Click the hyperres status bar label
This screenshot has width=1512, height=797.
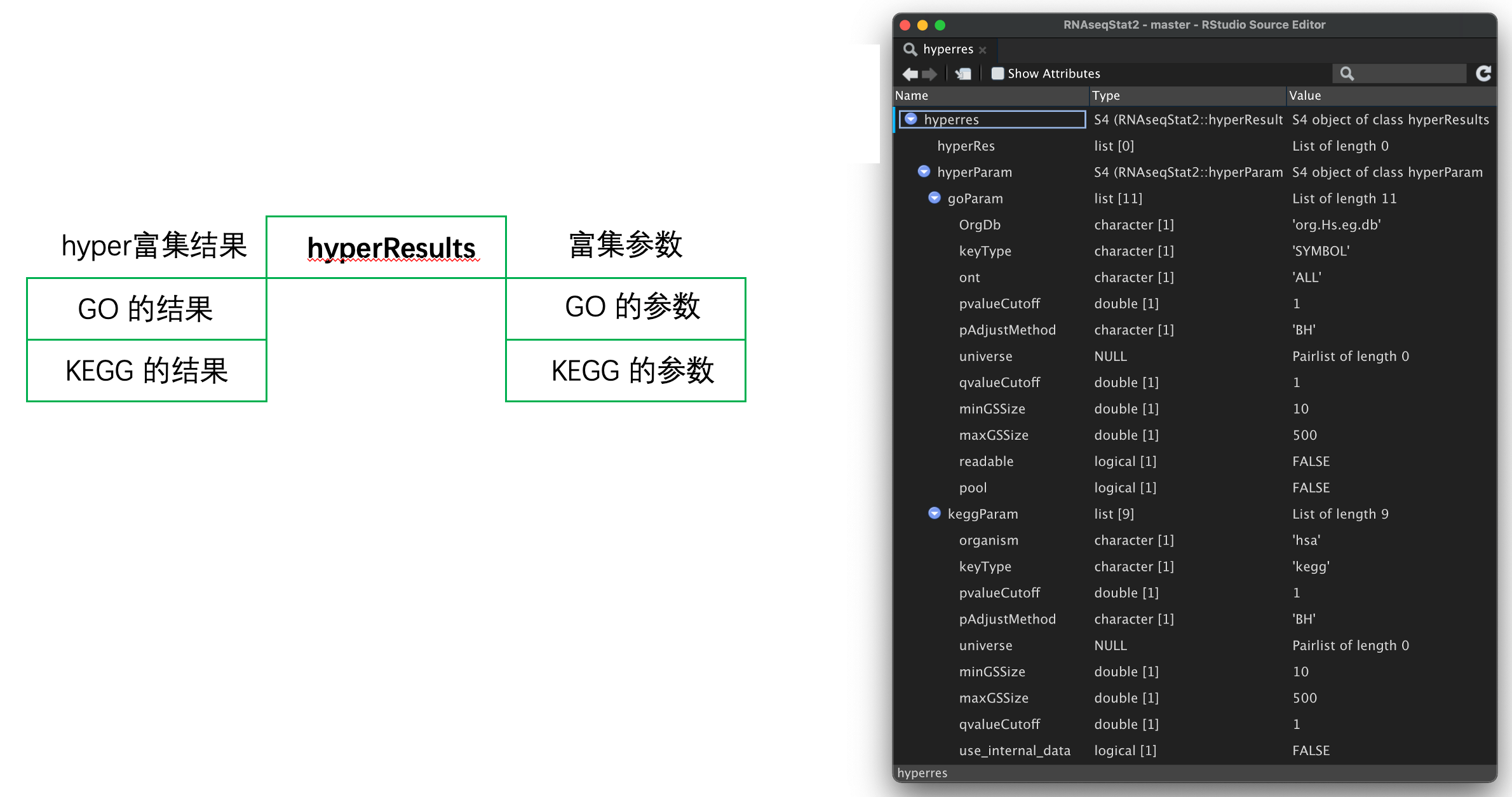coord(922,773)
